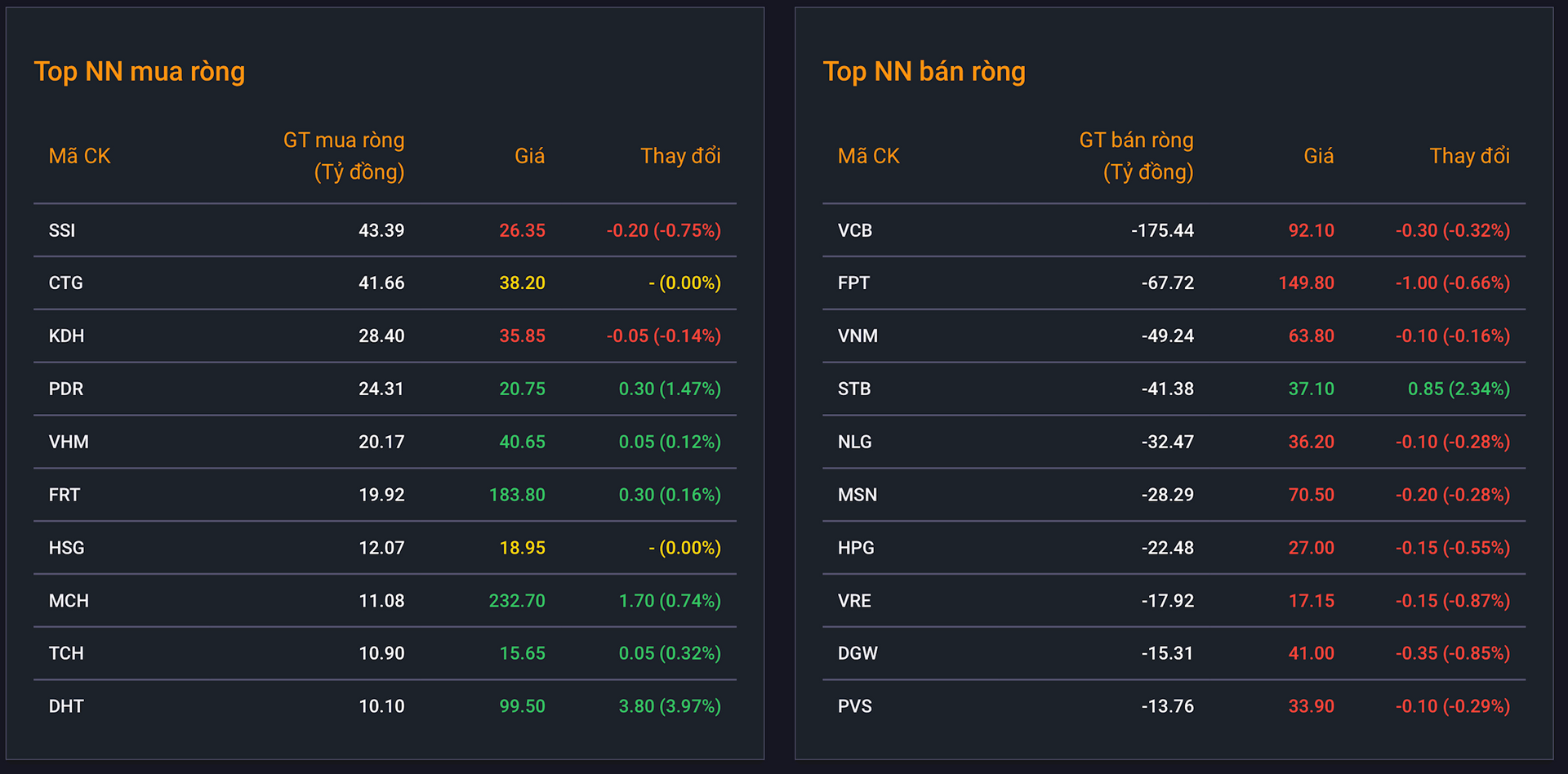Screen dimensions: 1568x774
Task: Click the VCB stock ticker
Action: click(855, 230)
